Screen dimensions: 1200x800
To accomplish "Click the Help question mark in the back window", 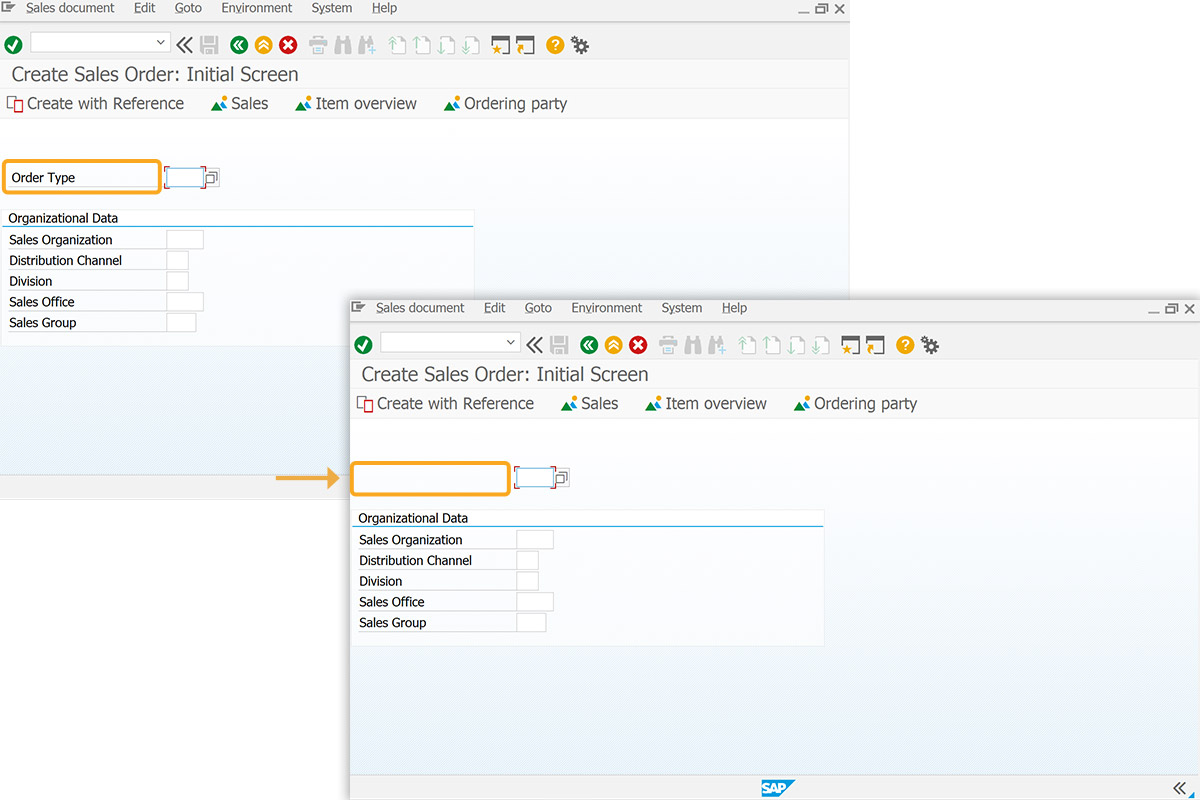I will tap(555, 44).
